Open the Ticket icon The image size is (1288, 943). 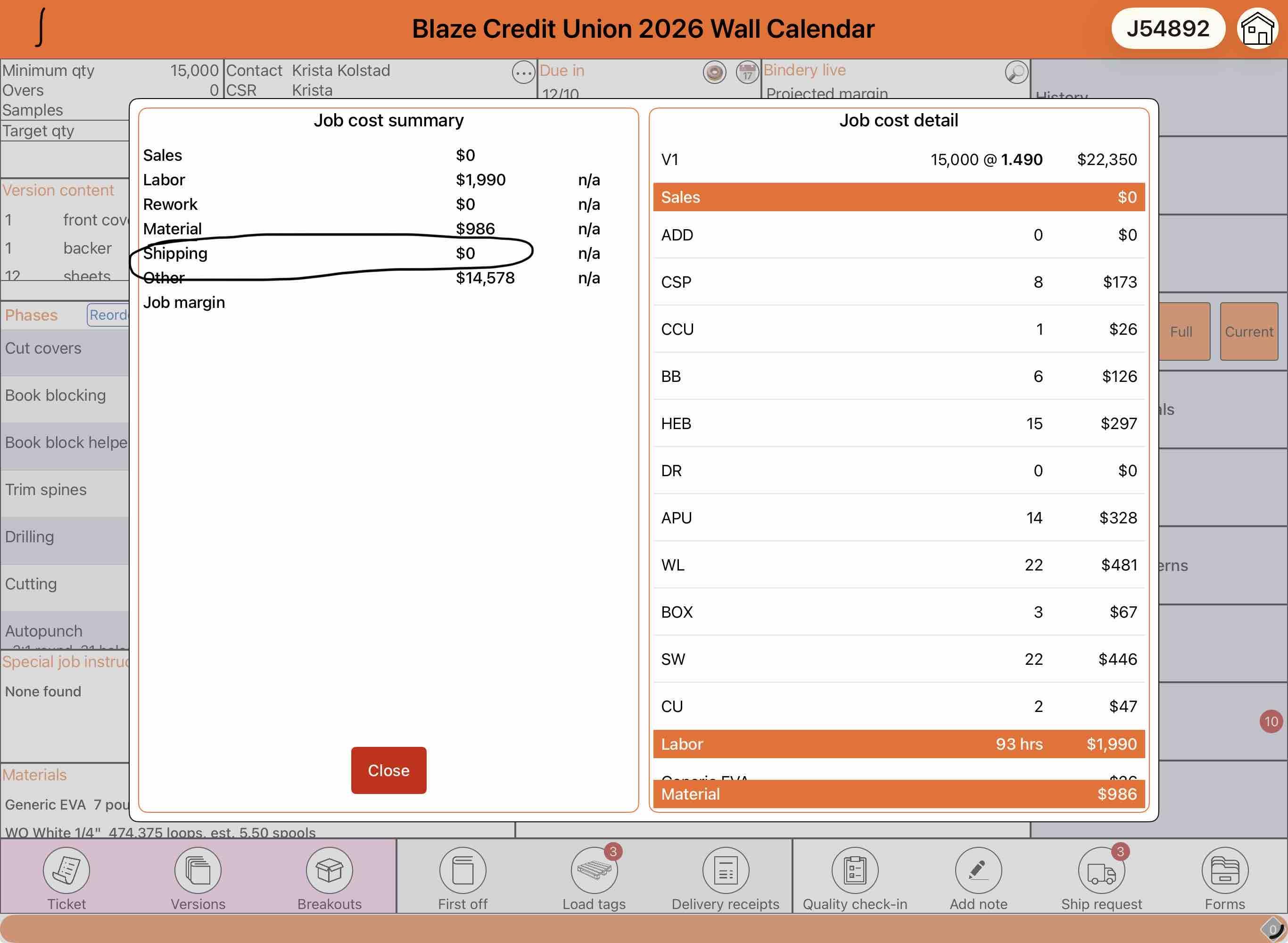click(x=66, y=870)
